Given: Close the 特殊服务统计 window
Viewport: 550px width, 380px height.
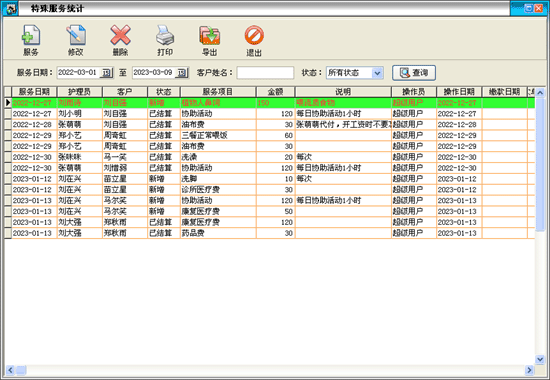Looking at the screenshot, I should 538,8.
